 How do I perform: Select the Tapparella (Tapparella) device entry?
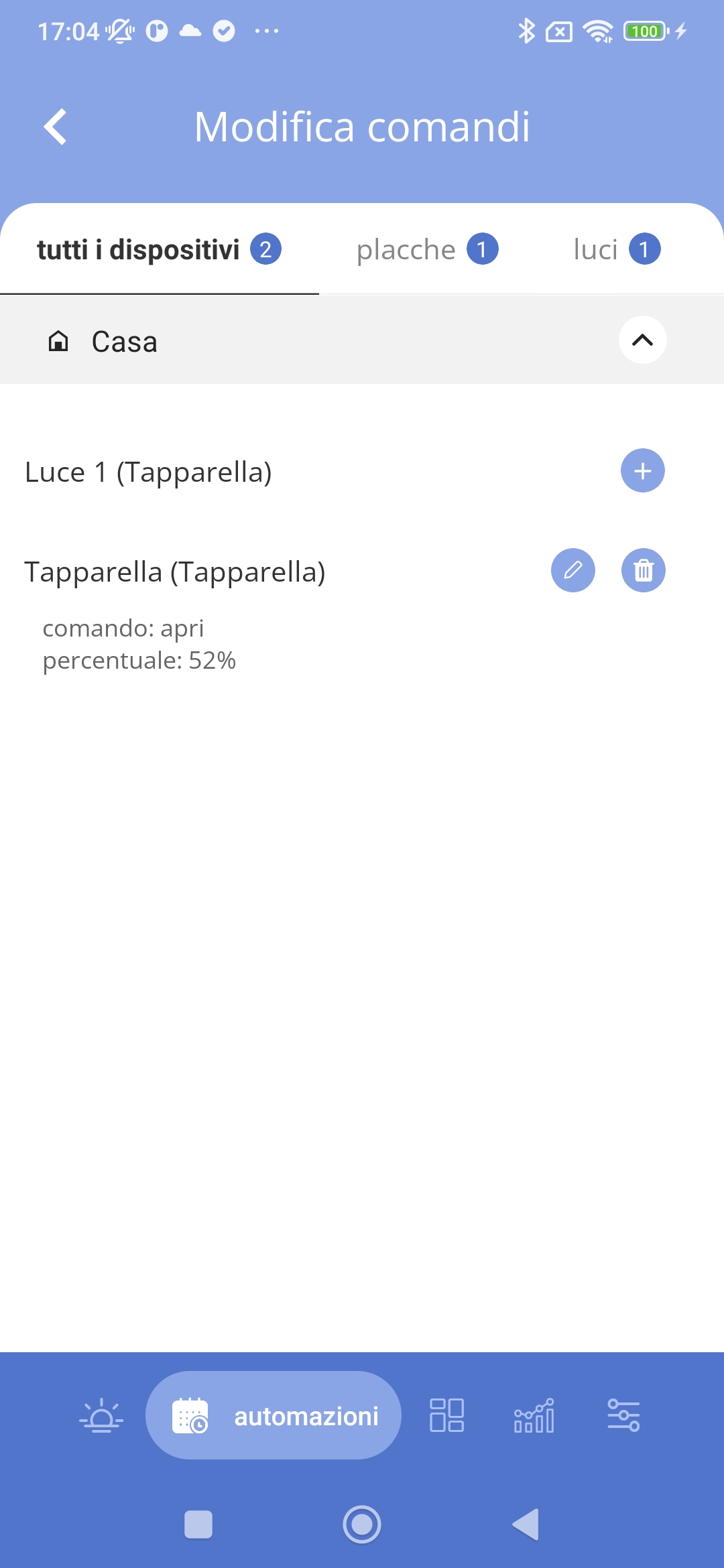(x=175, y=572)
